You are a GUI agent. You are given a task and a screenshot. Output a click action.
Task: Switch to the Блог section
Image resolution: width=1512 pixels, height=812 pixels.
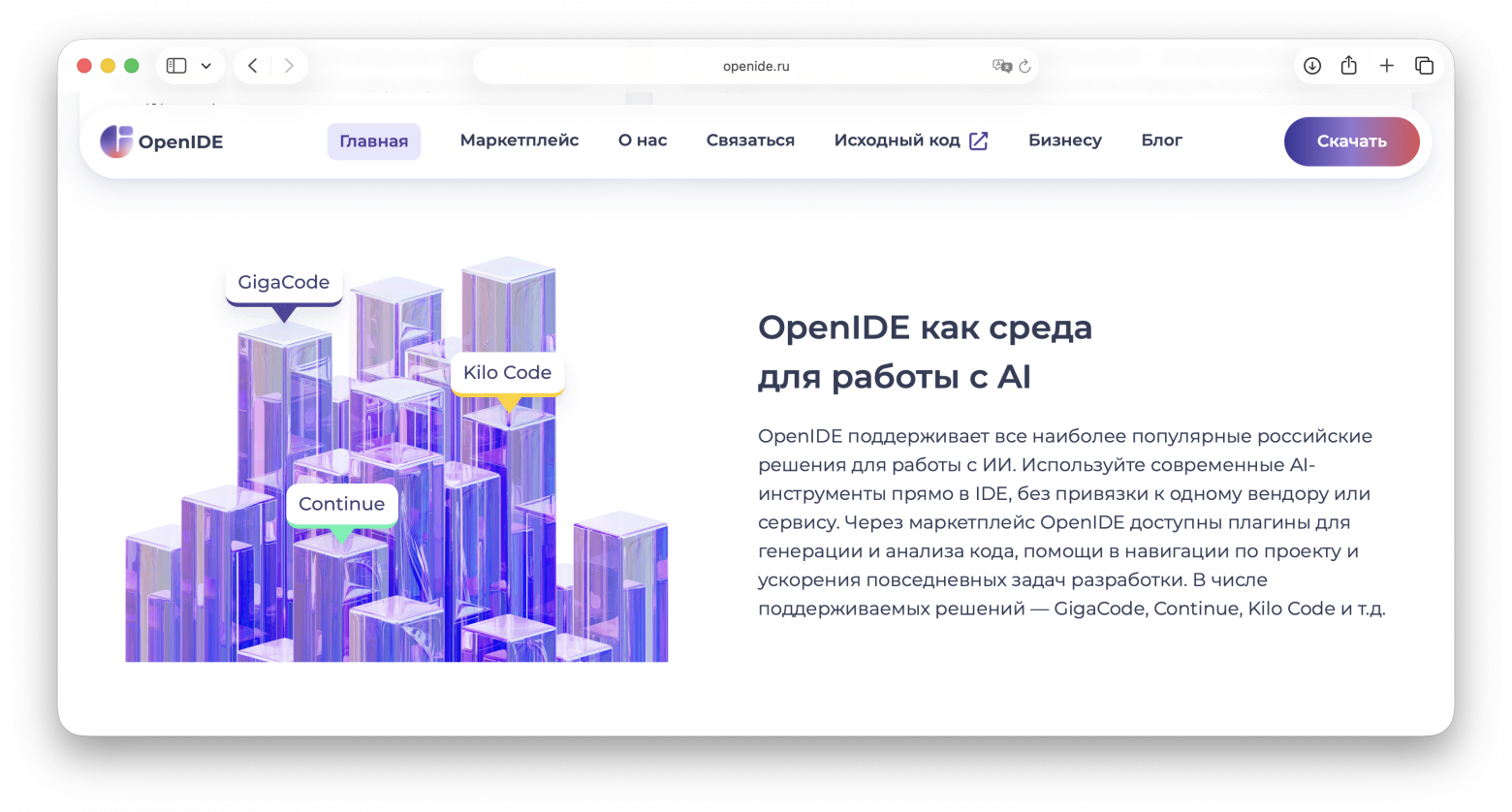pos(1162,140)
